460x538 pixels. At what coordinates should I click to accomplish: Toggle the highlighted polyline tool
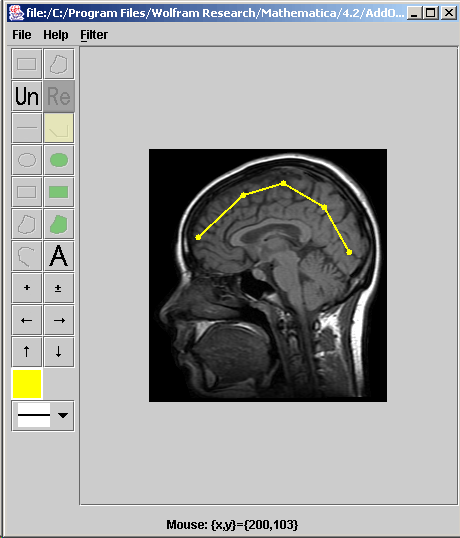[59, 128]
